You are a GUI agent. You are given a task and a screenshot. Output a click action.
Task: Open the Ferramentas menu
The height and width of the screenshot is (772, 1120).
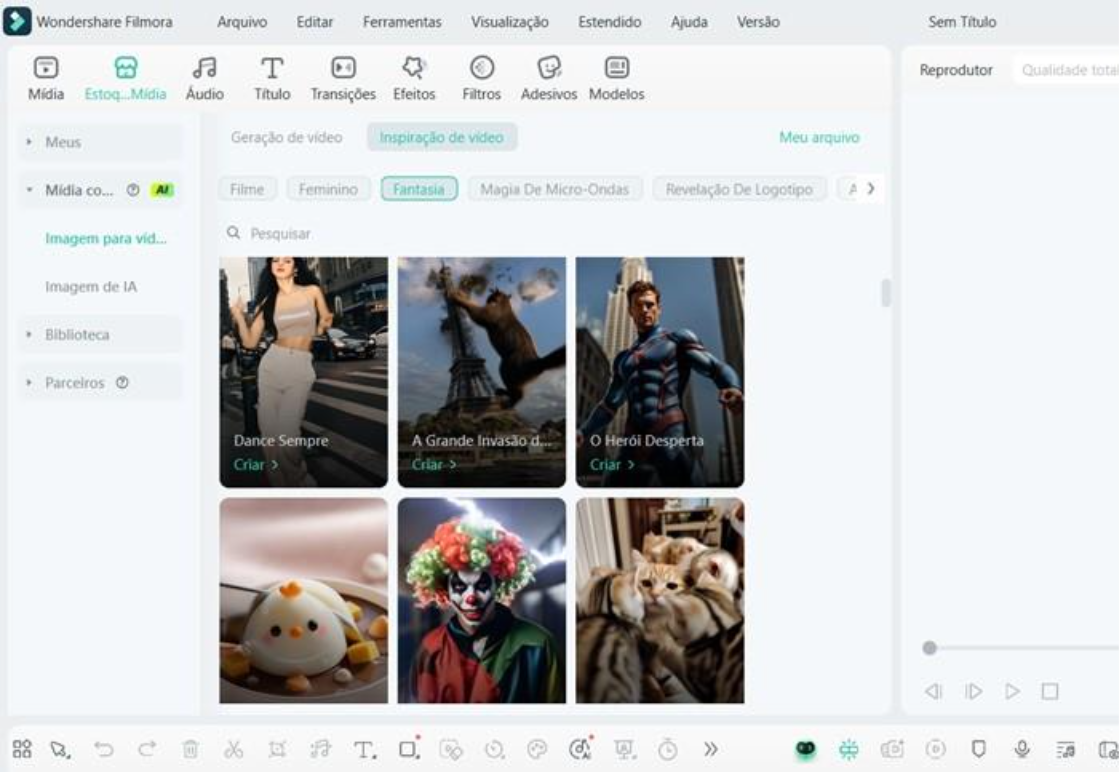402,22
